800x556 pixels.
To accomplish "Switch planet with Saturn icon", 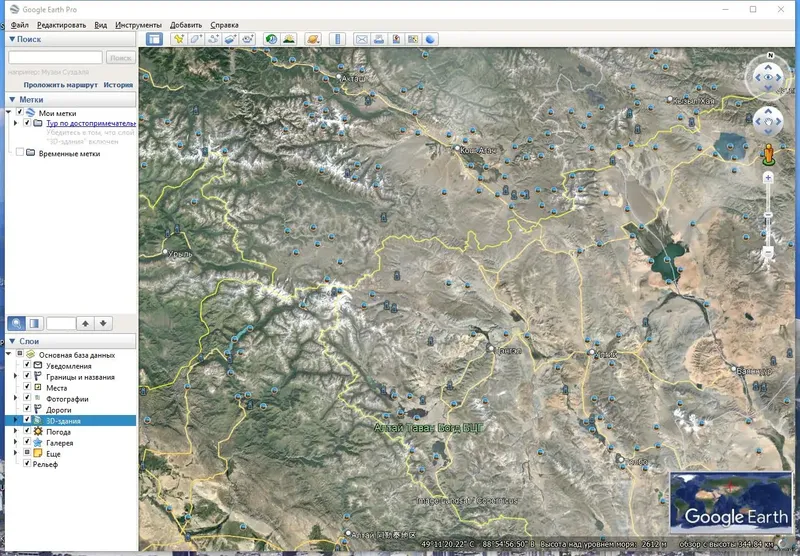I will (313, 39).
